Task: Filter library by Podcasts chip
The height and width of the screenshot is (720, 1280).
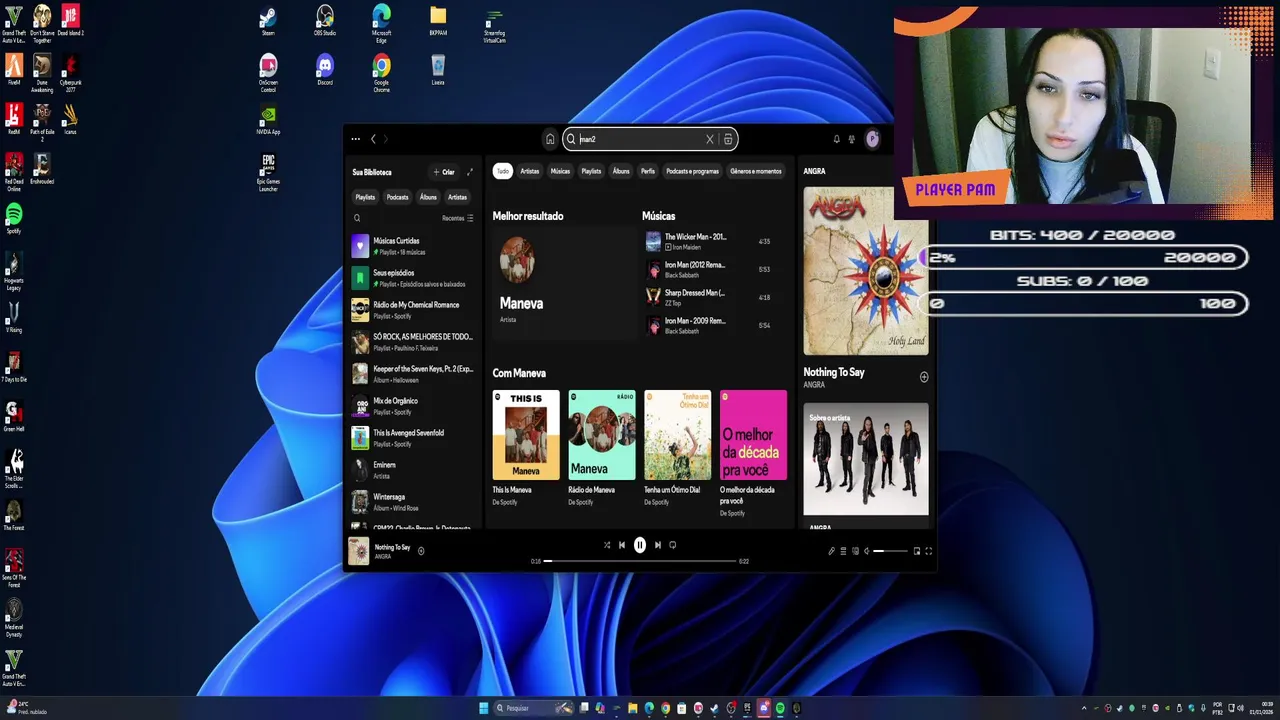Action: coord(398,197)
